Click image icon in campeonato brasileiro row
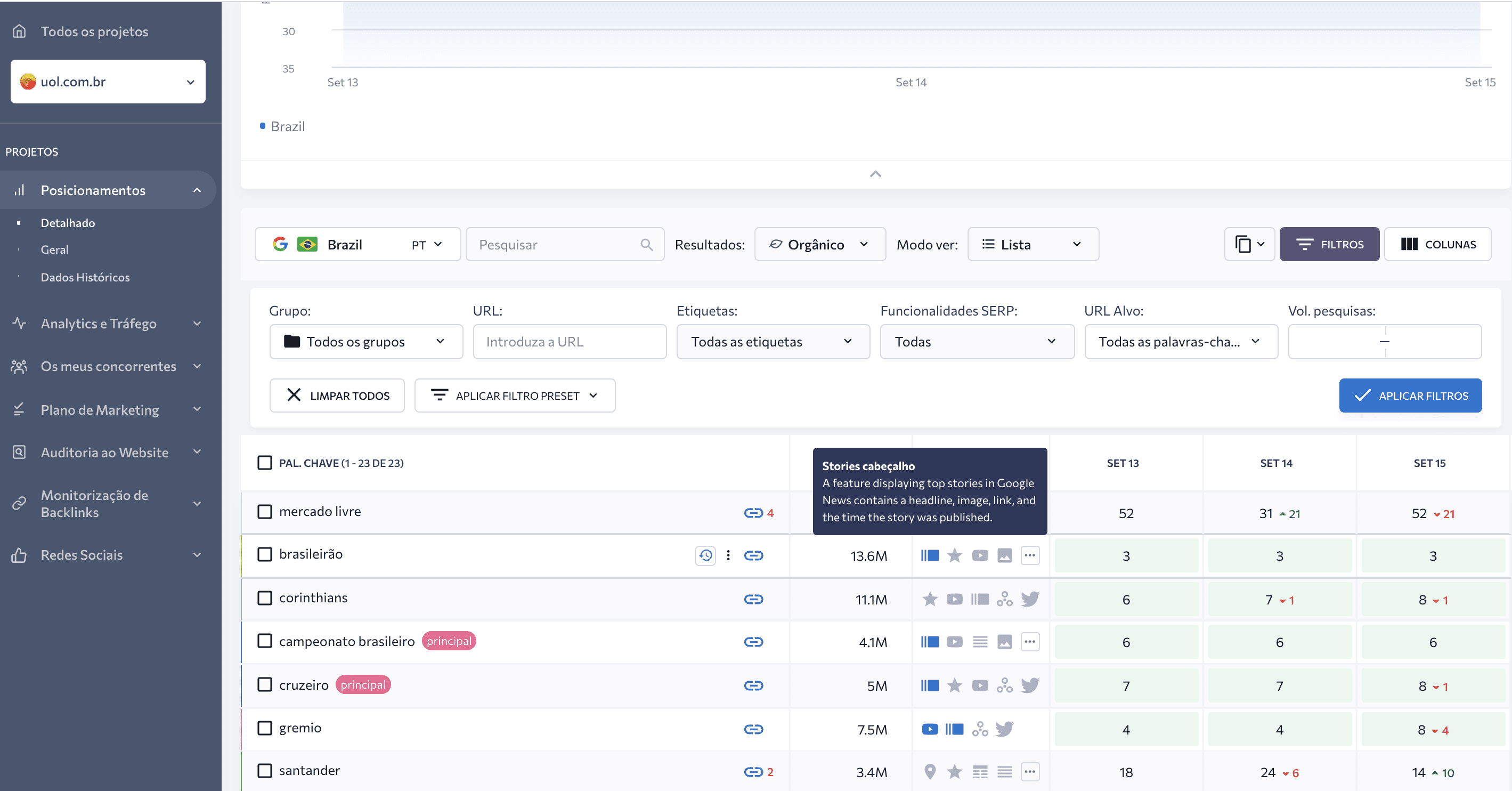The image size is (1512, 791). coord(1004,642)
